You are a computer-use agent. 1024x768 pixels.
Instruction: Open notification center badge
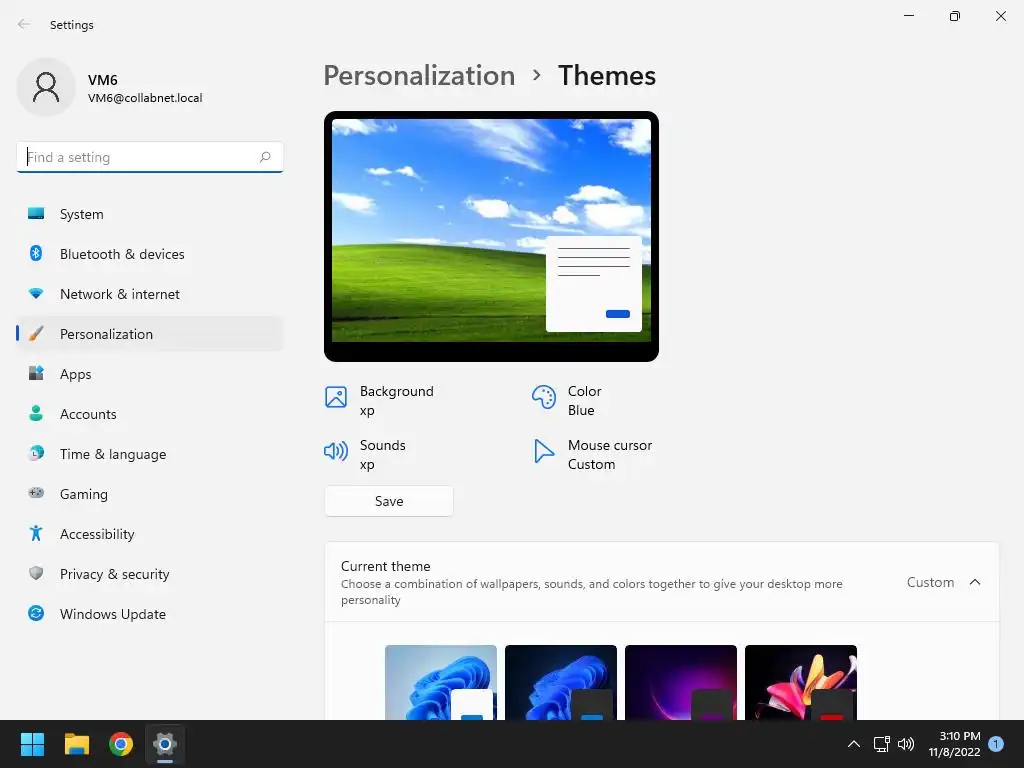click(996, 744)
